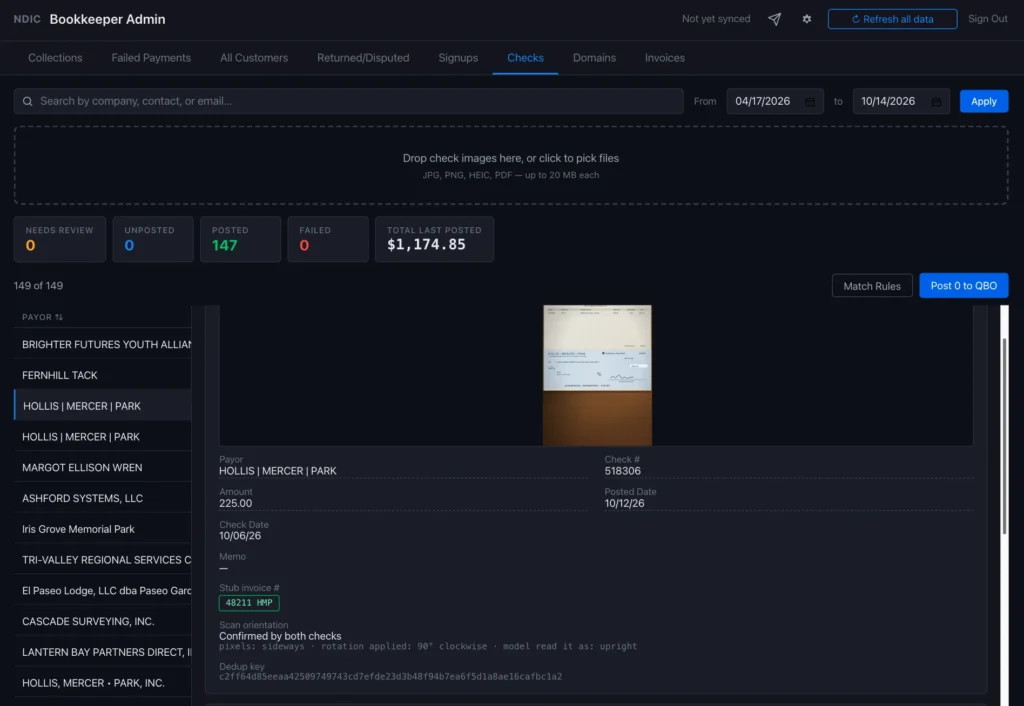The height and width of the screenshot is (706, 1024).
Task: Open the From date calendar picker icon
Action: 810,102
